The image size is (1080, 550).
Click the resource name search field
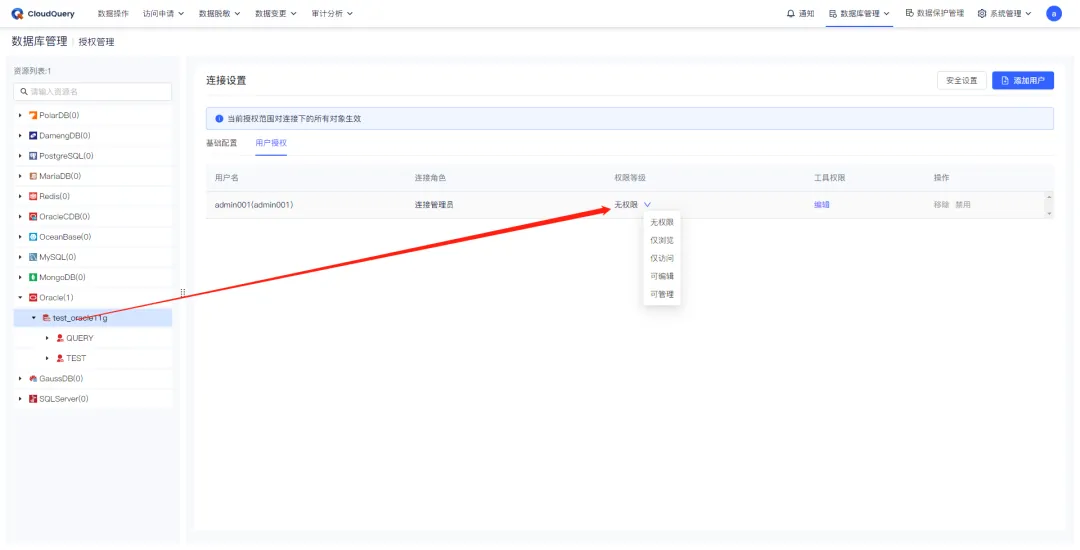tap(93, 91)
